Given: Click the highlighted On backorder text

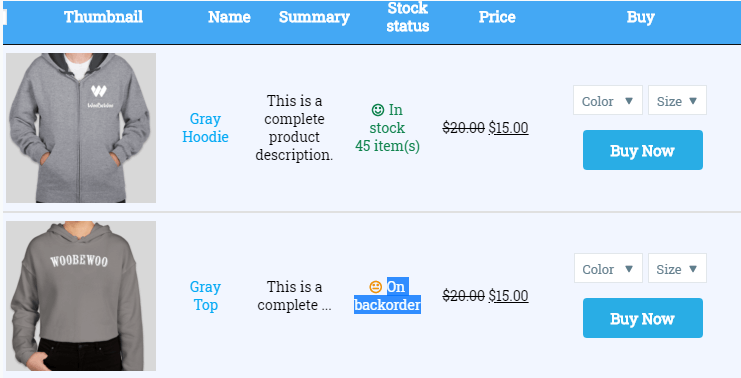Looking at the screenshot, I should tap(388, 296).
